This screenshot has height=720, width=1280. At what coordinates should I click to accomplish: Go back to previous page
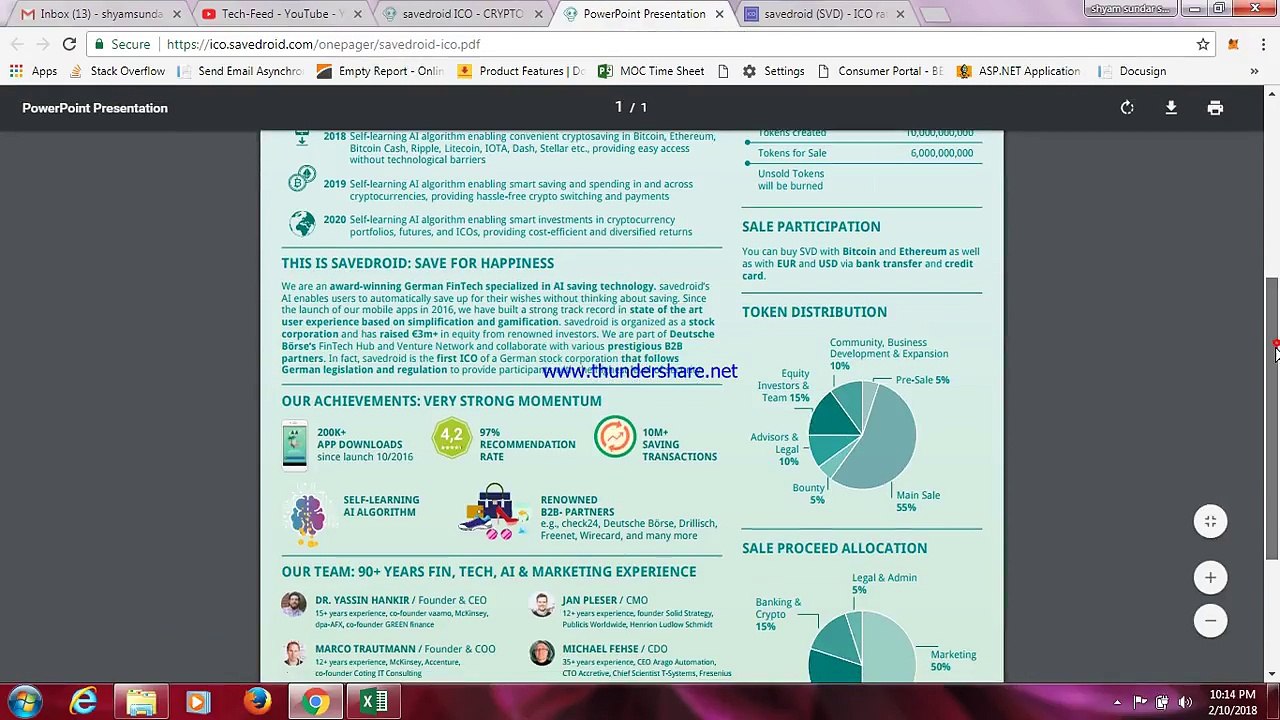point(18,44)
